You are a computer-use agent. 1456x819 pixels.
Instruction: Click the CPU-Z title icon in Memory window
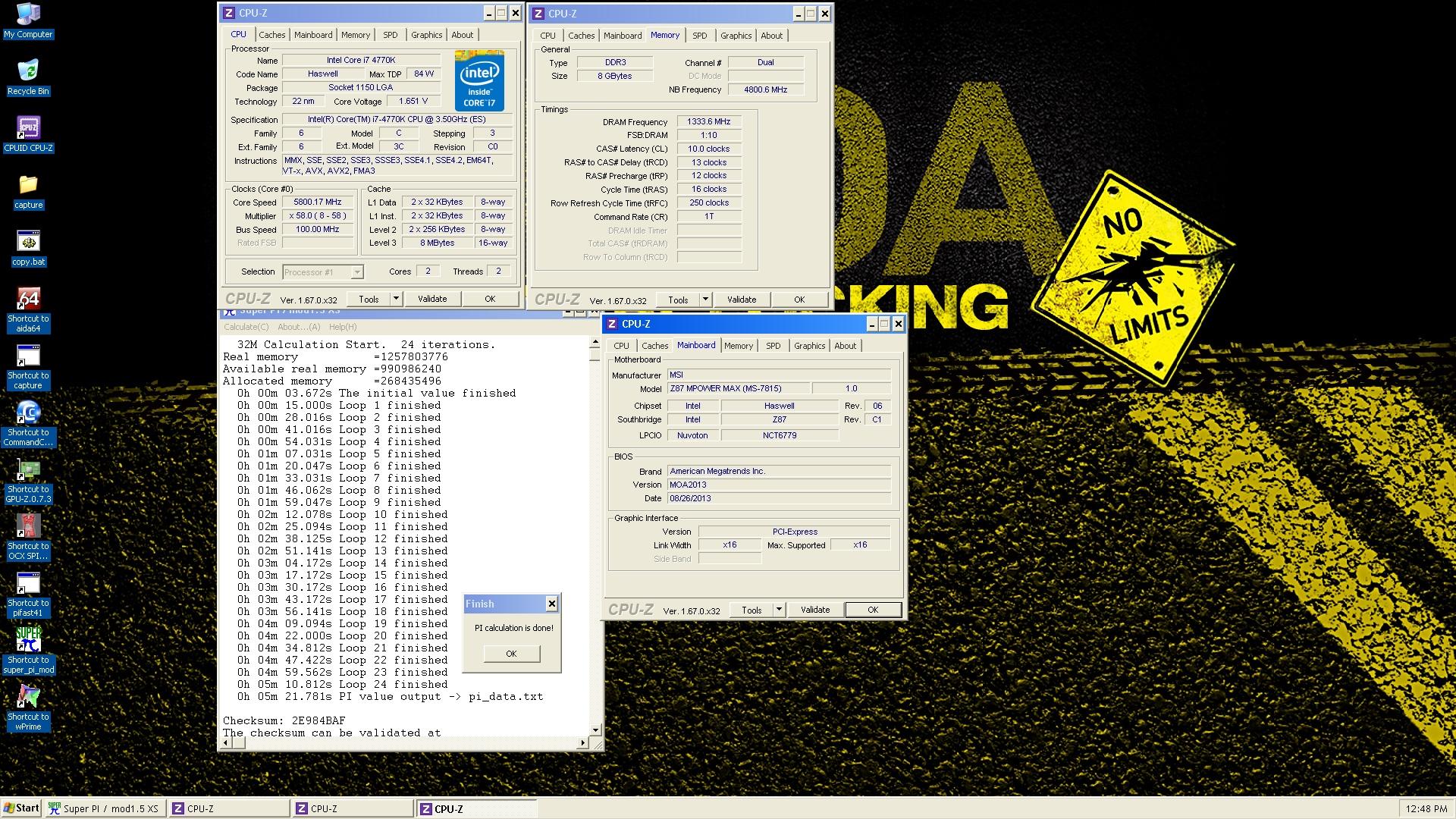pyautogui.click(x=538, y=14)
